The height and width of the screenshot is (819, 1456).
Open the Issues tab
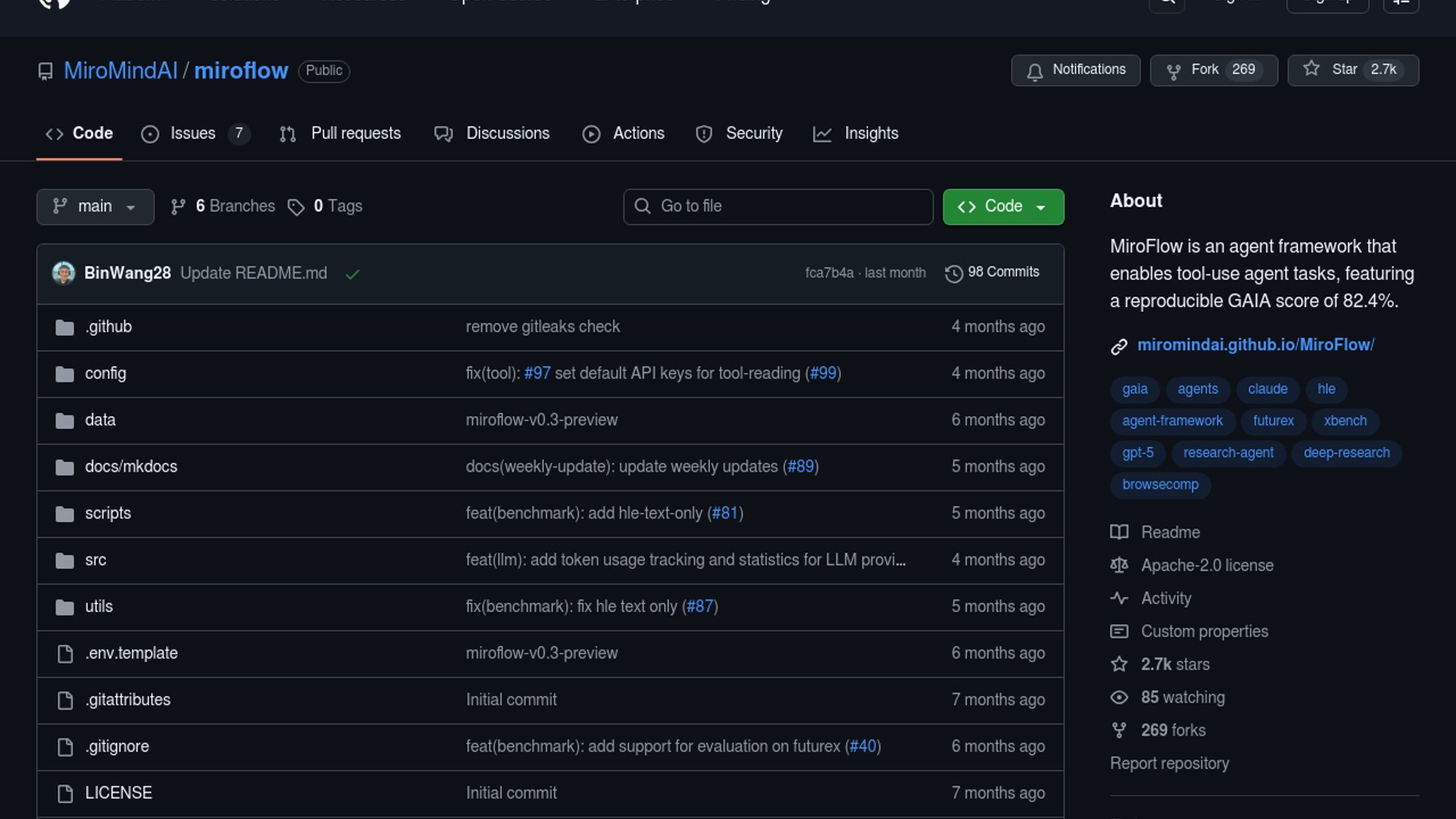click(x=193, y=133)
